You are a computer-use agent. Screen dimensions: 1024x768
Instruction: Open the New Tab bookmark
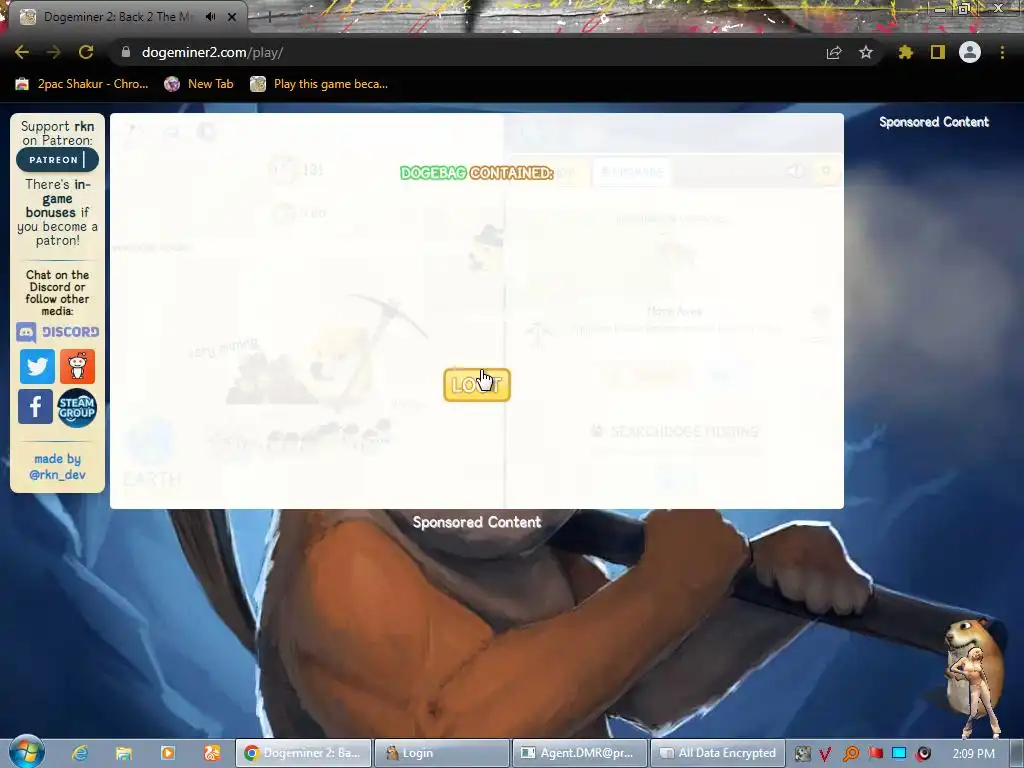199,84
